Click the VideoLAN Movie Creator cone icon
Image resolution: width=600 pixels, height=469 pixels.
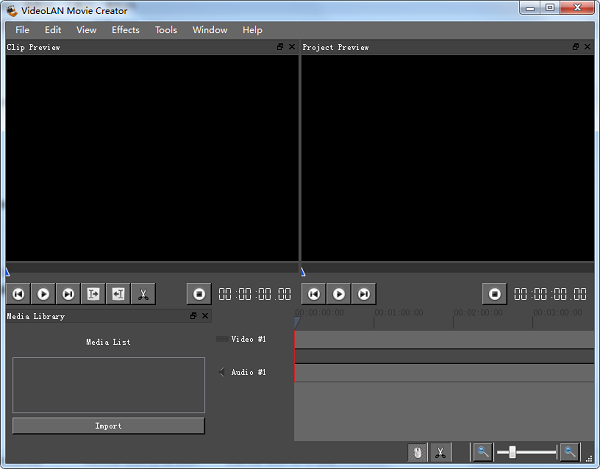click(x=12, y=11)
